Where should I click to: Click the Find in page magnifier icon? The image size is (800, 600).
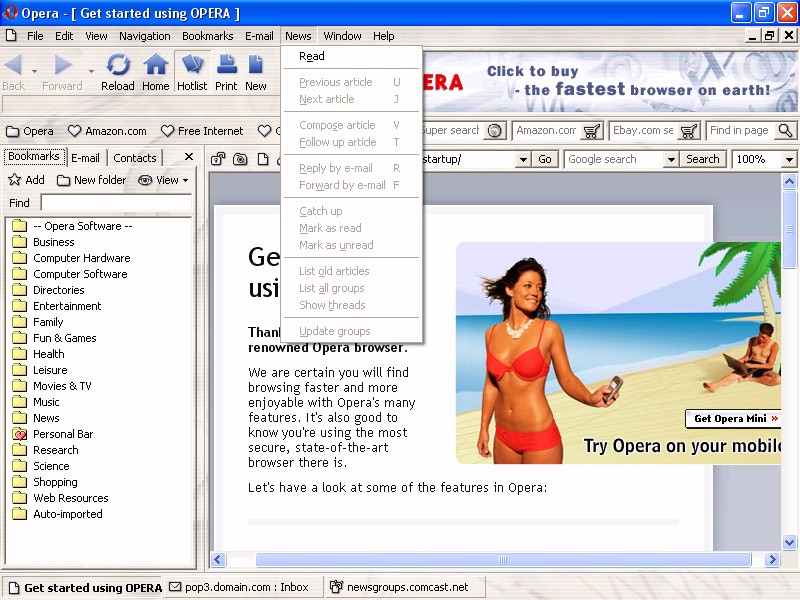[x=785, y=131]
